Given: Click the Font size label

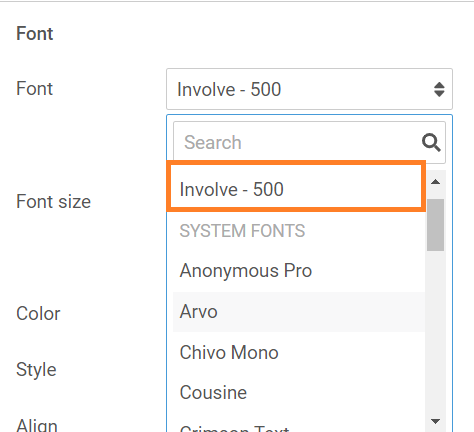Looking at the screenshot, I should [53, 202].
